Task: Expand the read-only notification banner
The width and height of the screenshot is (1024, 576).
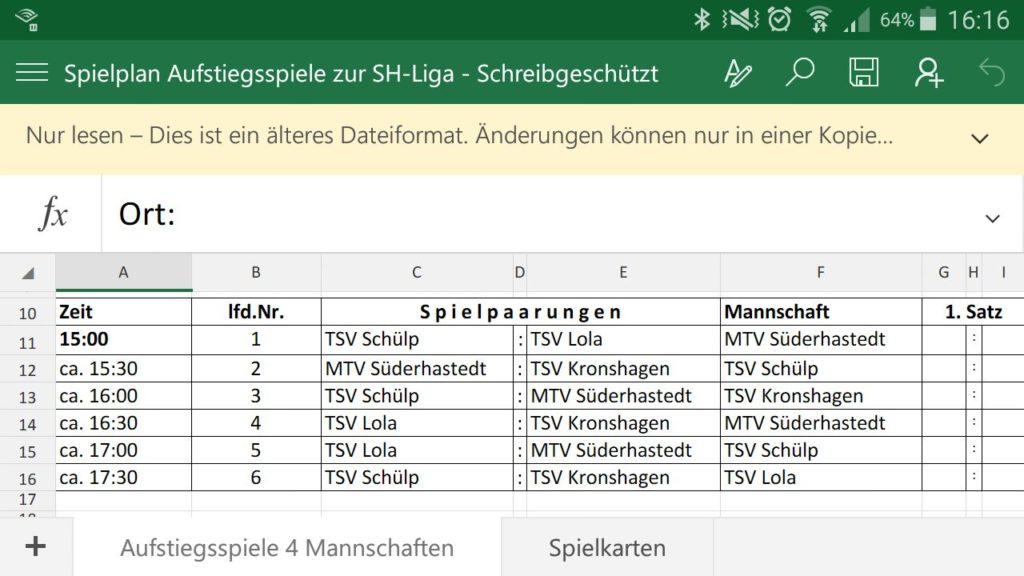Action: 979,138
